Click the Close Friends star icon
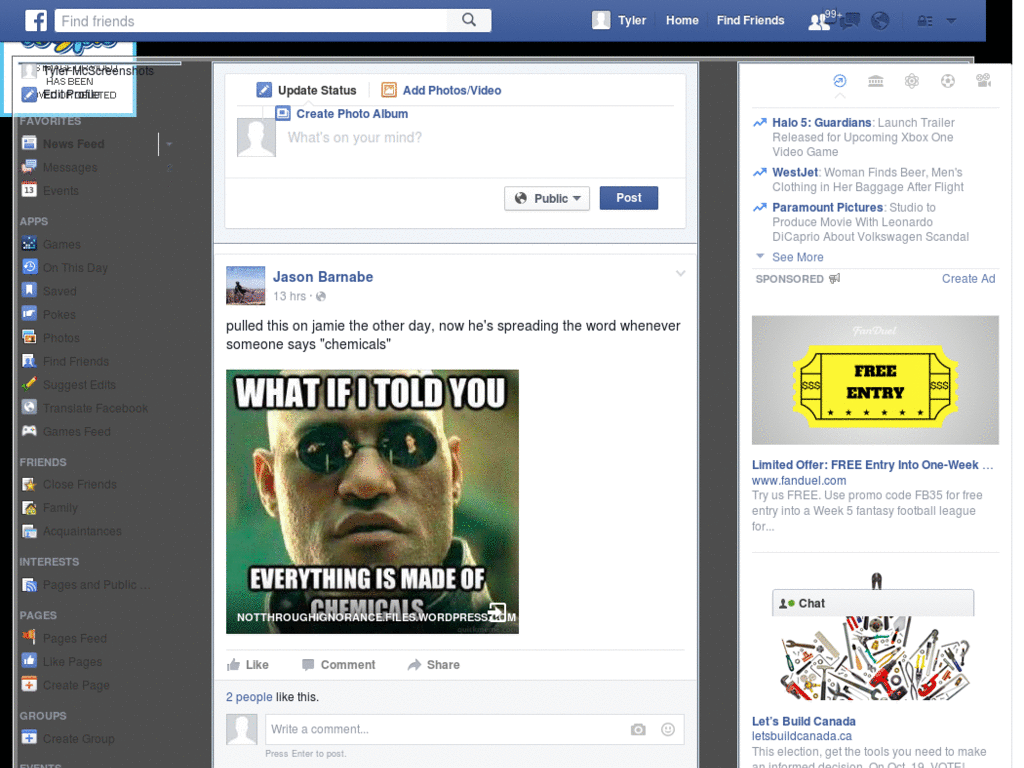The width and height of the screenshot is (1024, 768). pyautogui.click(x=29, y=485)
